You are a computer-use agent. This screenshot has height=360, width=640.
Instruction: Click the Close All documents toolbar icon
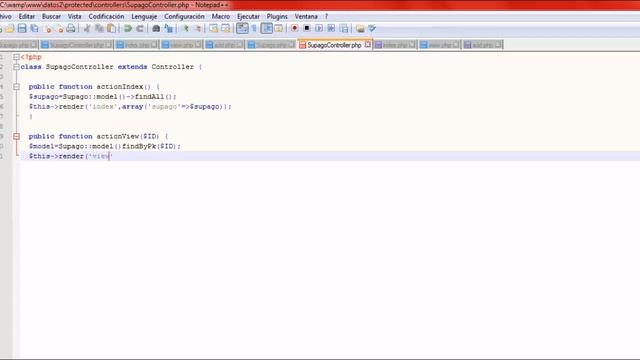coord(60,28)
